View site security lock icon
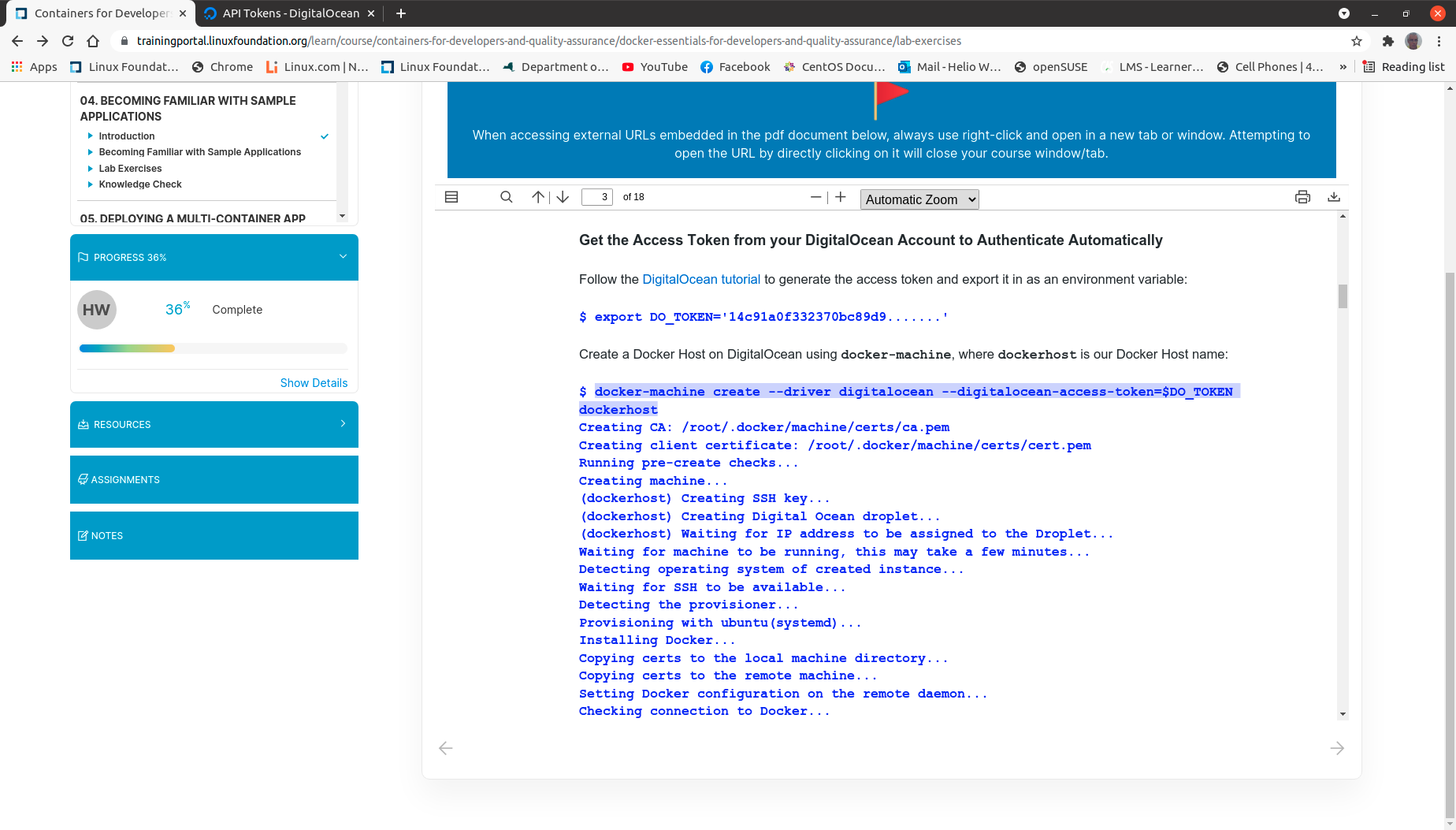 pyautogui.click(x=124, y=41)
